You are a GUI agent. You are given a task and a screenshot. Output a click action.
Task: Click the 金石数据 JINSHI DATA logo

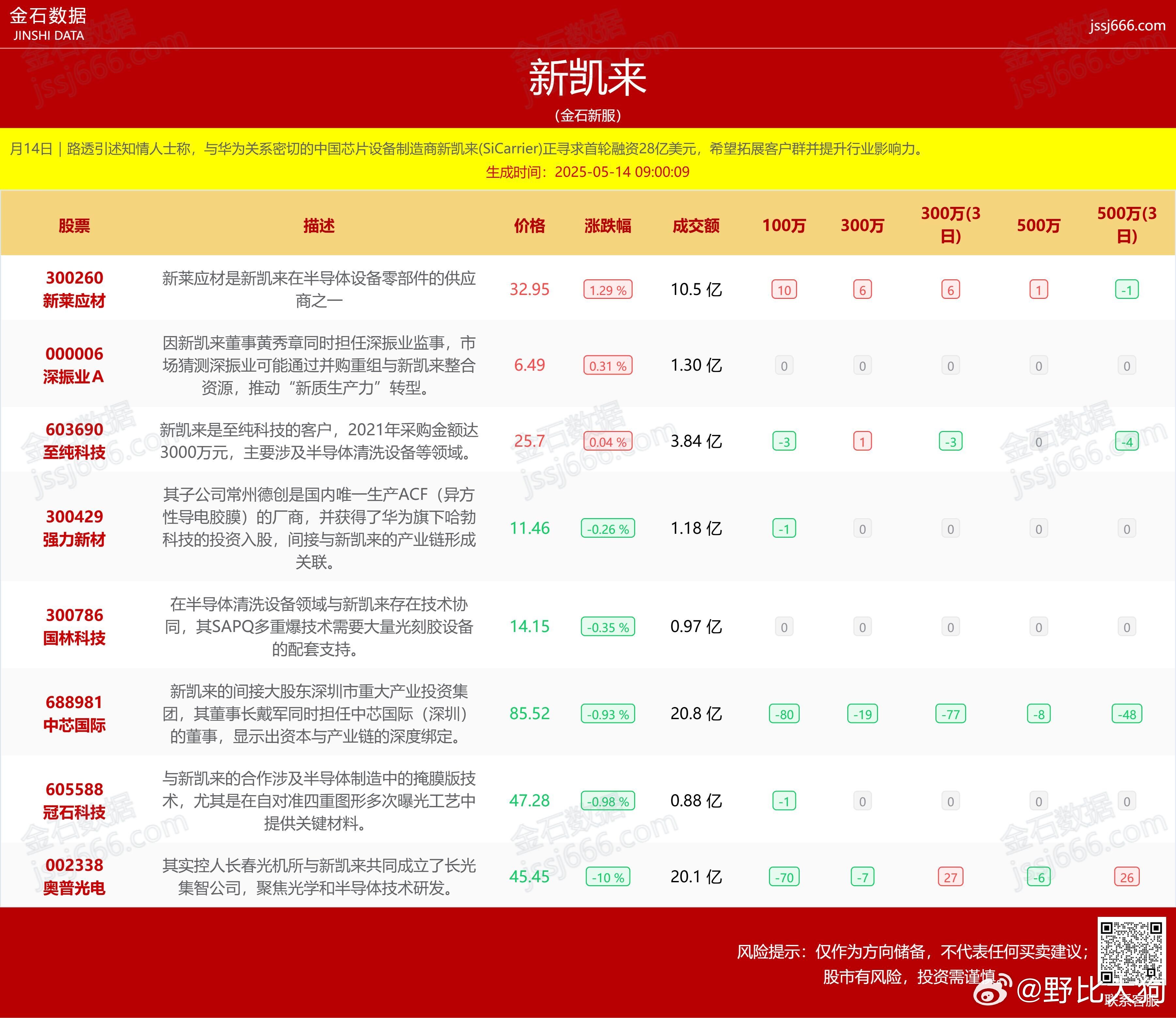[48, 24]
